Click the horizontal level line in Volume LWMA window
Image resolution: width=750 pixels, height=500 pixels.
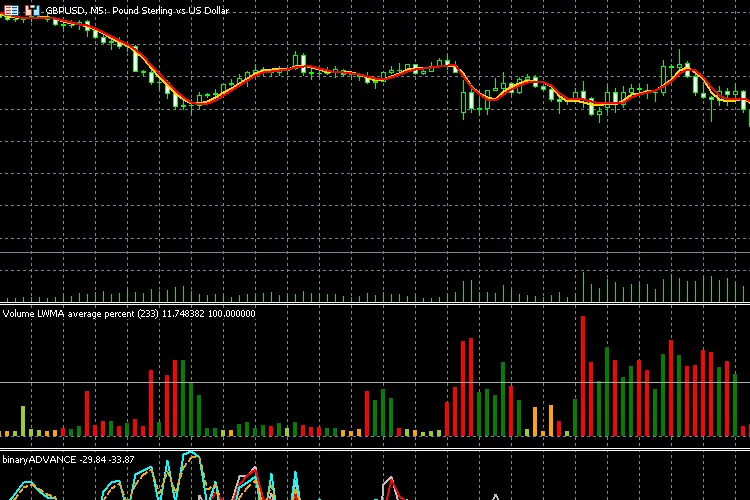coord(300,382)
